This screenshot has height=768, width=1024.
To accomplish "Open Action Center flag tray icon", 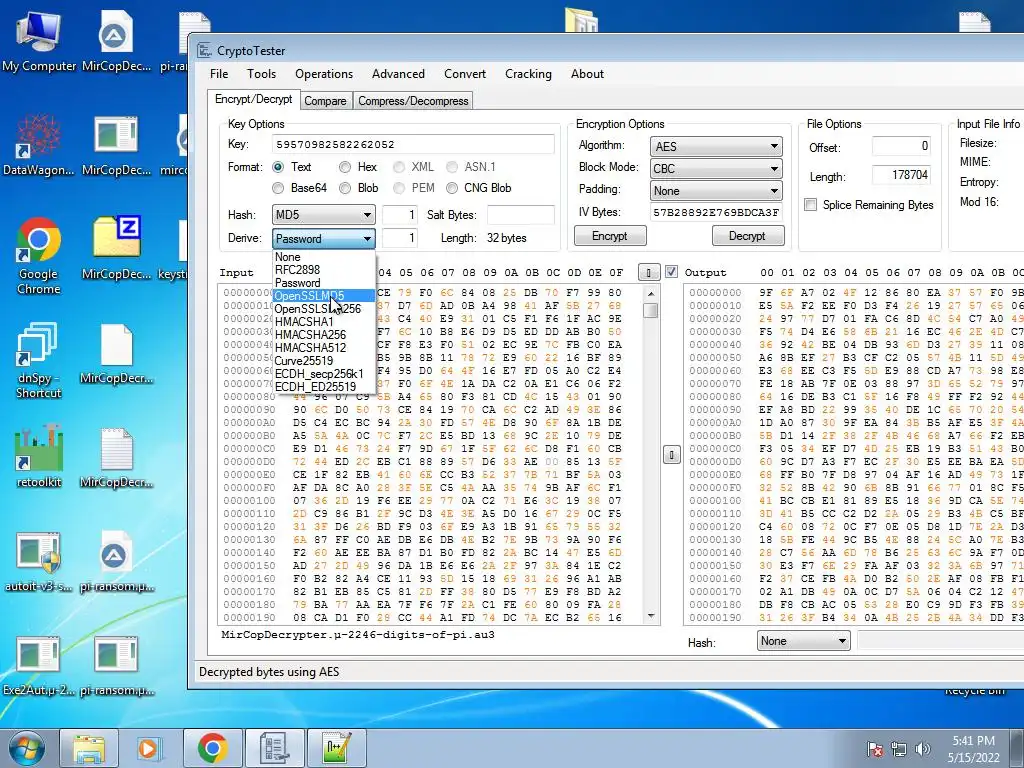I will pyautogui.click(x=875, y=748).
